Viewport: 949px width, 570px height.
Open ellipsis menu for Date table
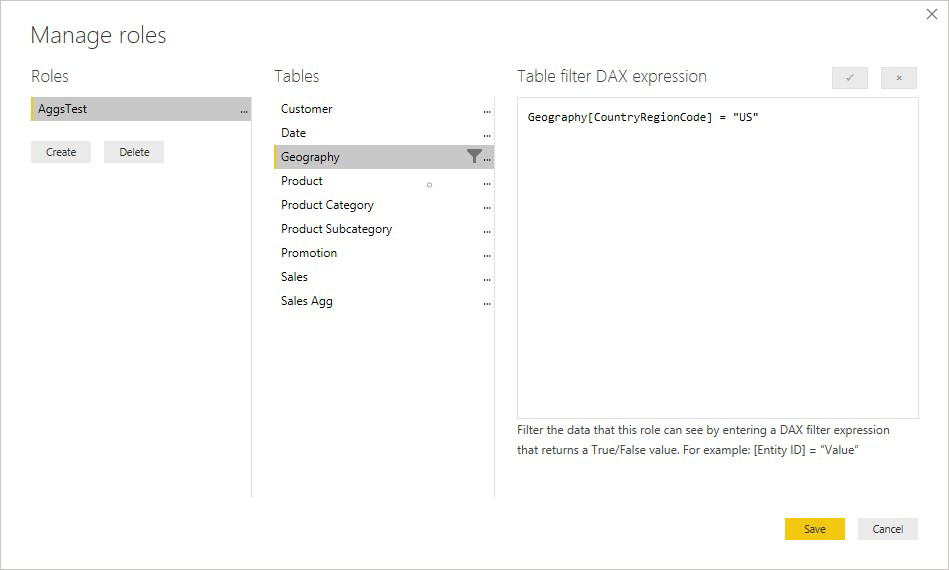(x=487, y=136)
